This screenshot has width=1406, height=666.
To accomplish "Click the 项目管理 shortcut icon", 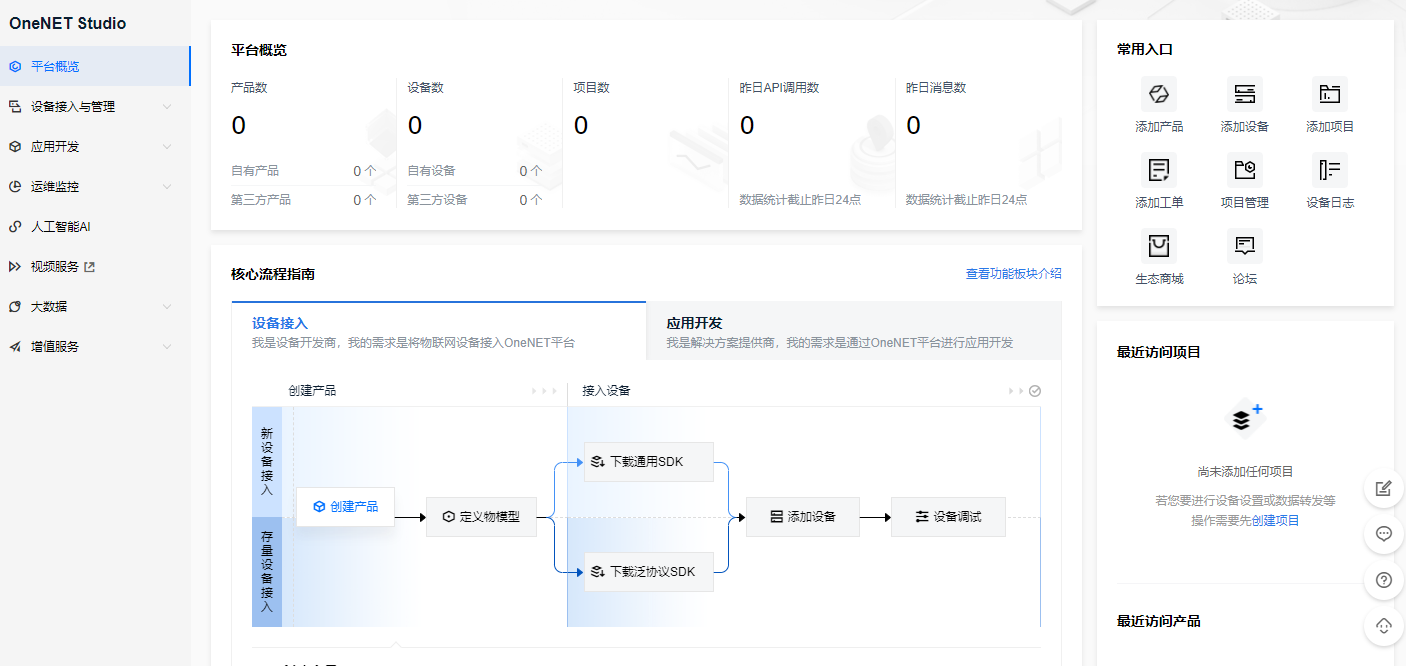I will click(x=1244, y=171).
